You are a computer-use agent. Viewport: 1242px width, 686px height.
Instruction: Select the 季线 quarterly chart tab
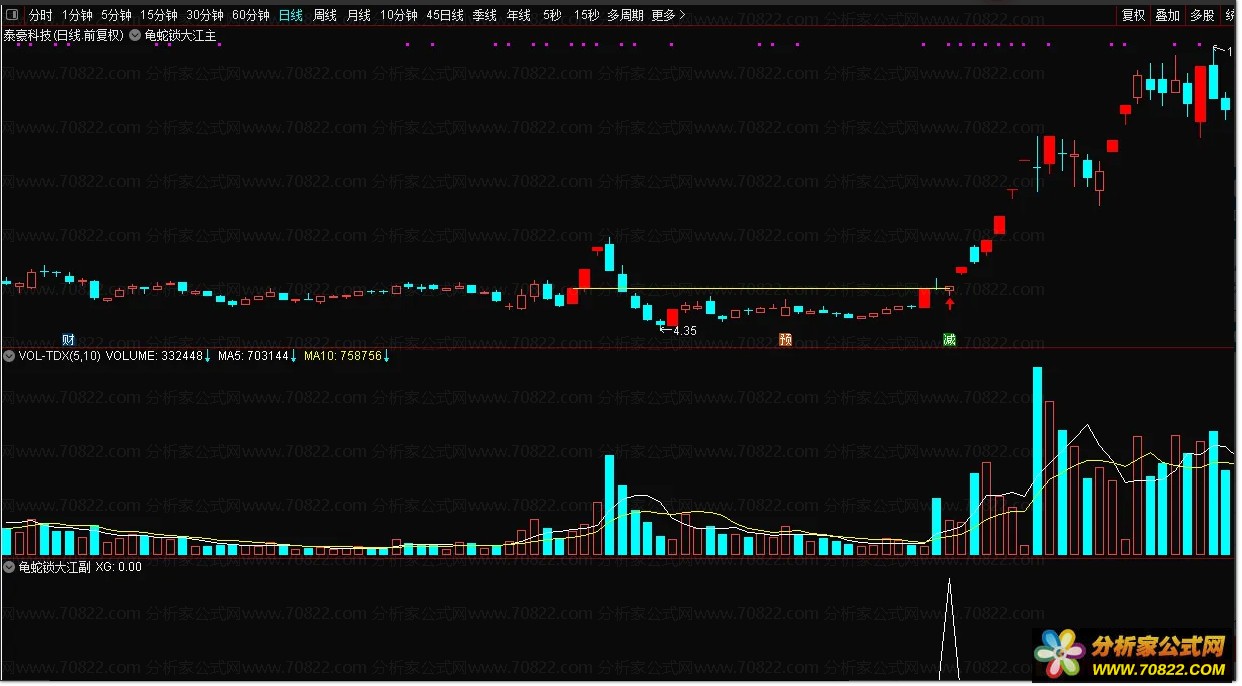484,15
